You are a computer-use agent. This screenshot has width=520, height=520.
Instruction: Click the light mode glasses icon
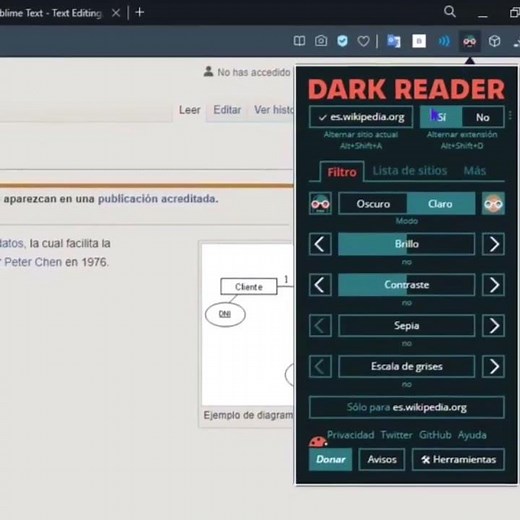pyautogui.click(x=493, y=203)
